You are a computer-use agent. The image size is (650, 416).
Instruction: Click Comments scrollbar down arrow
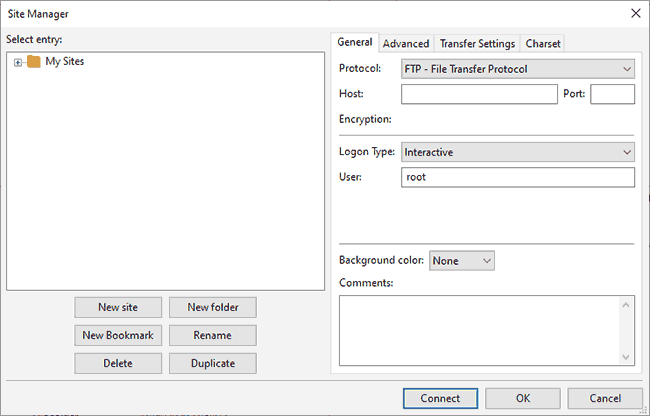[626, 357]
